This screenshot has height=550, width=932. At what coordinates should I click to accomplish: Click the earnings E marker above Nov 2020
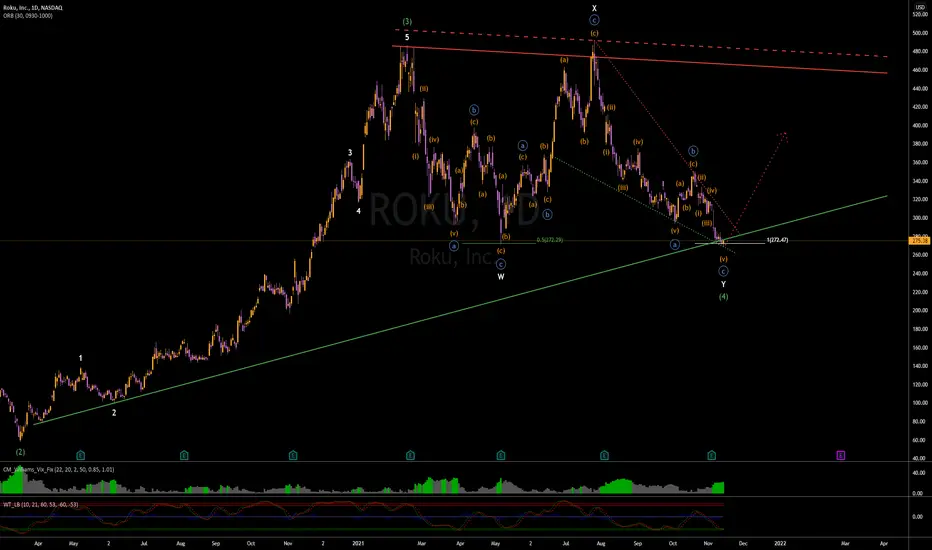click(x=293, y=455)
